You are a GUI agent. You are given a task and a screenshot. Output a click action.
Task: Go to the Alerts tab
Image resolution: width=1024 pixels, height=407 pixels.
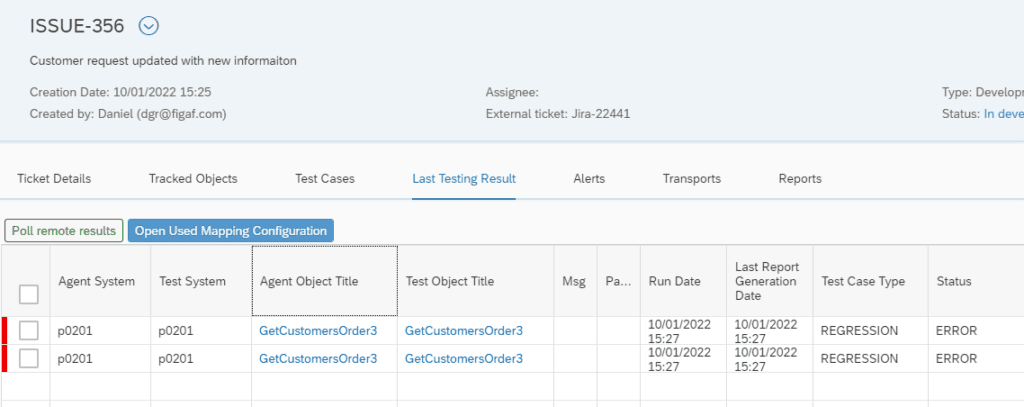tap(589, 178)
